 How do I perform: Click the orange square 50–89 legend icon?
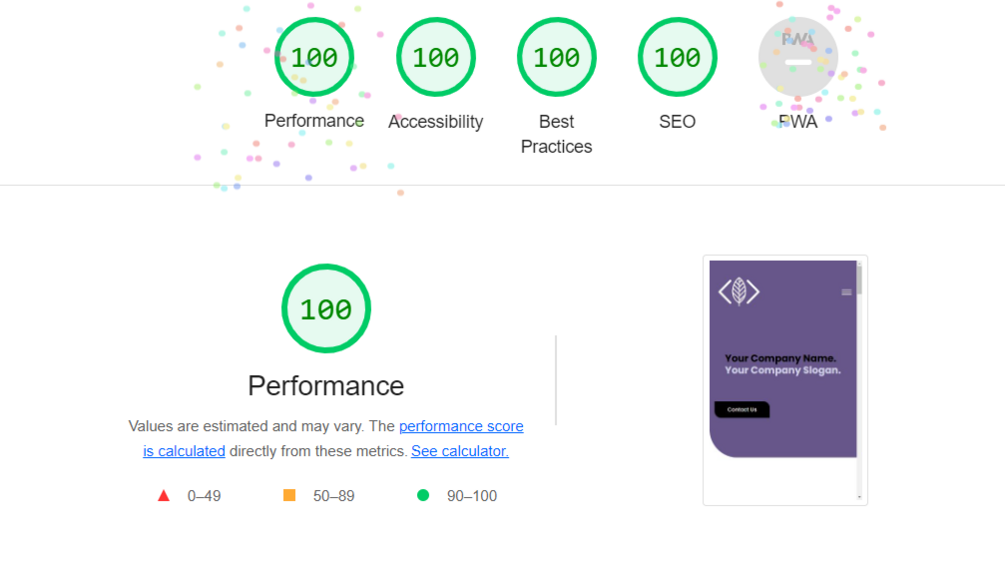point(290,496)
